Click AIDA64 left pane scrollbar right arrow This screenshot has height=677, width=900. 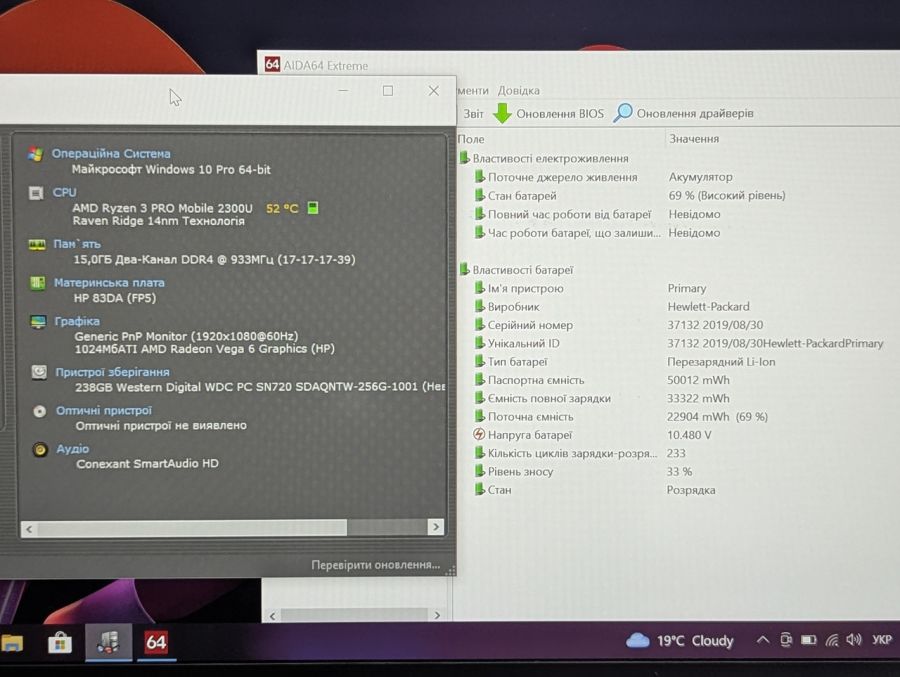point(437,615)
